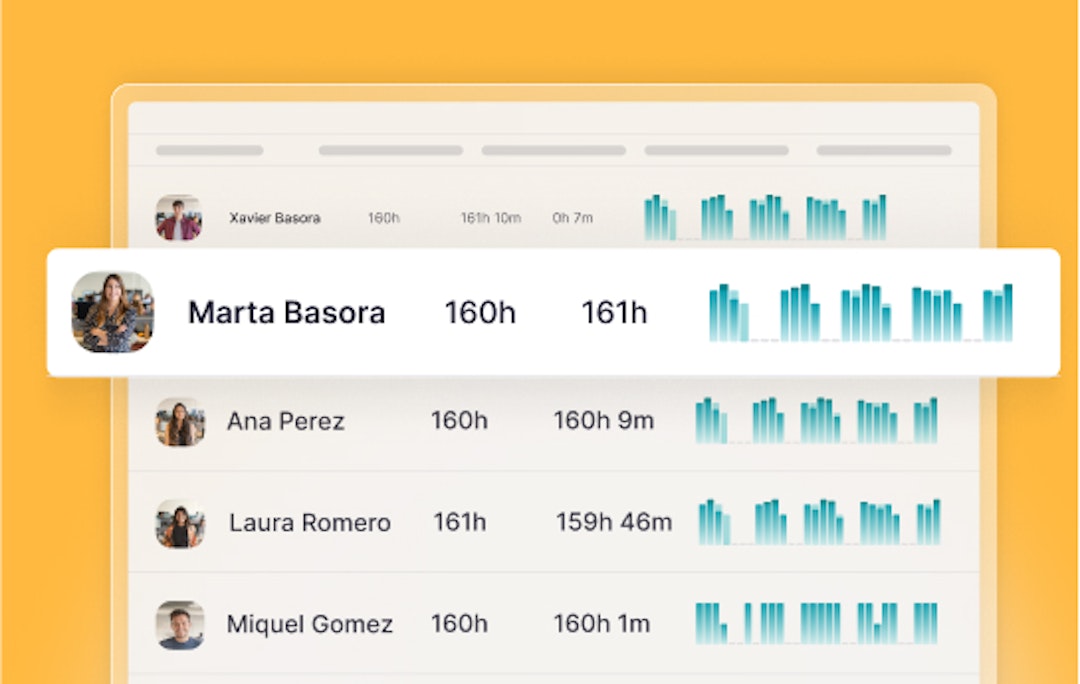
Task: Open Ana Perez's daily hours chart
Action: pos(816,421)
